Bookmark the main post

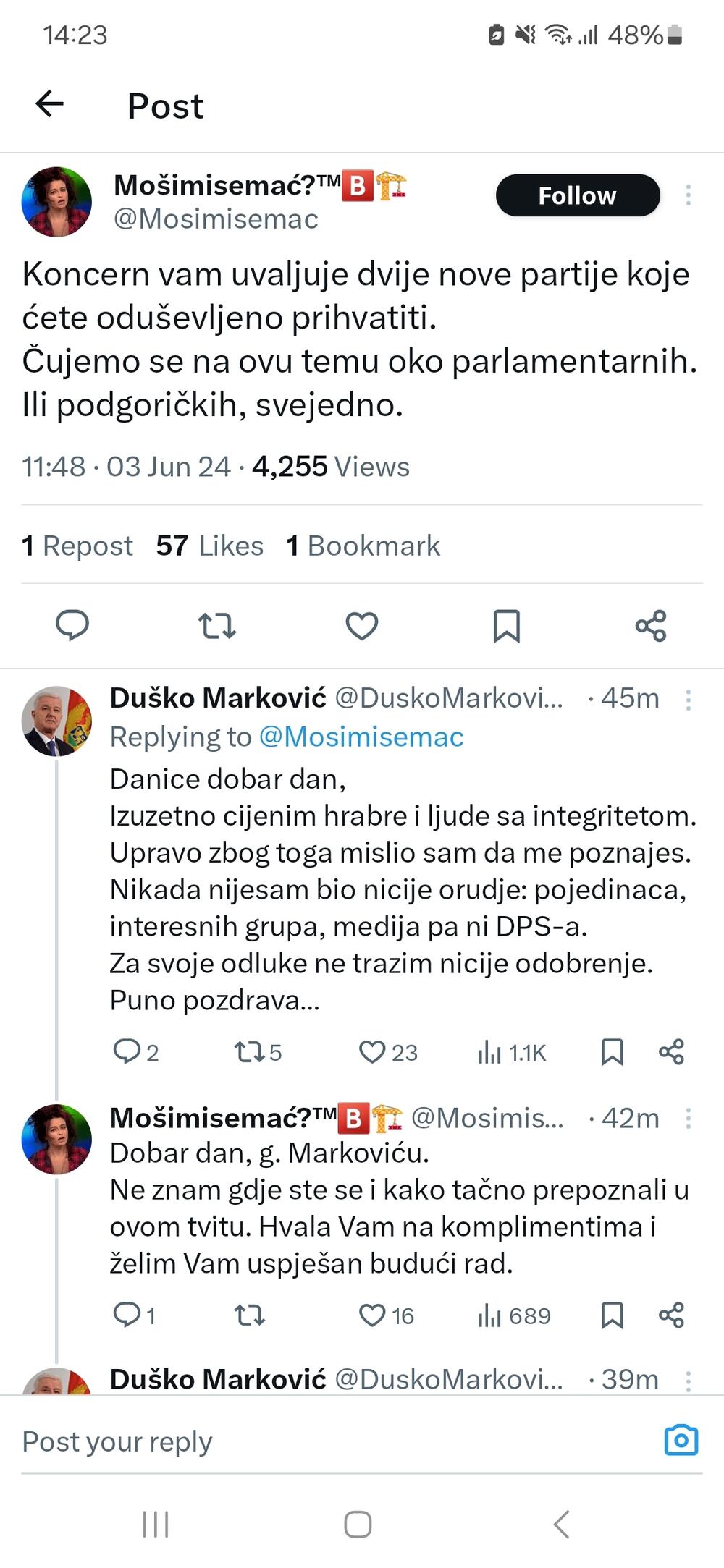point(506,625)
